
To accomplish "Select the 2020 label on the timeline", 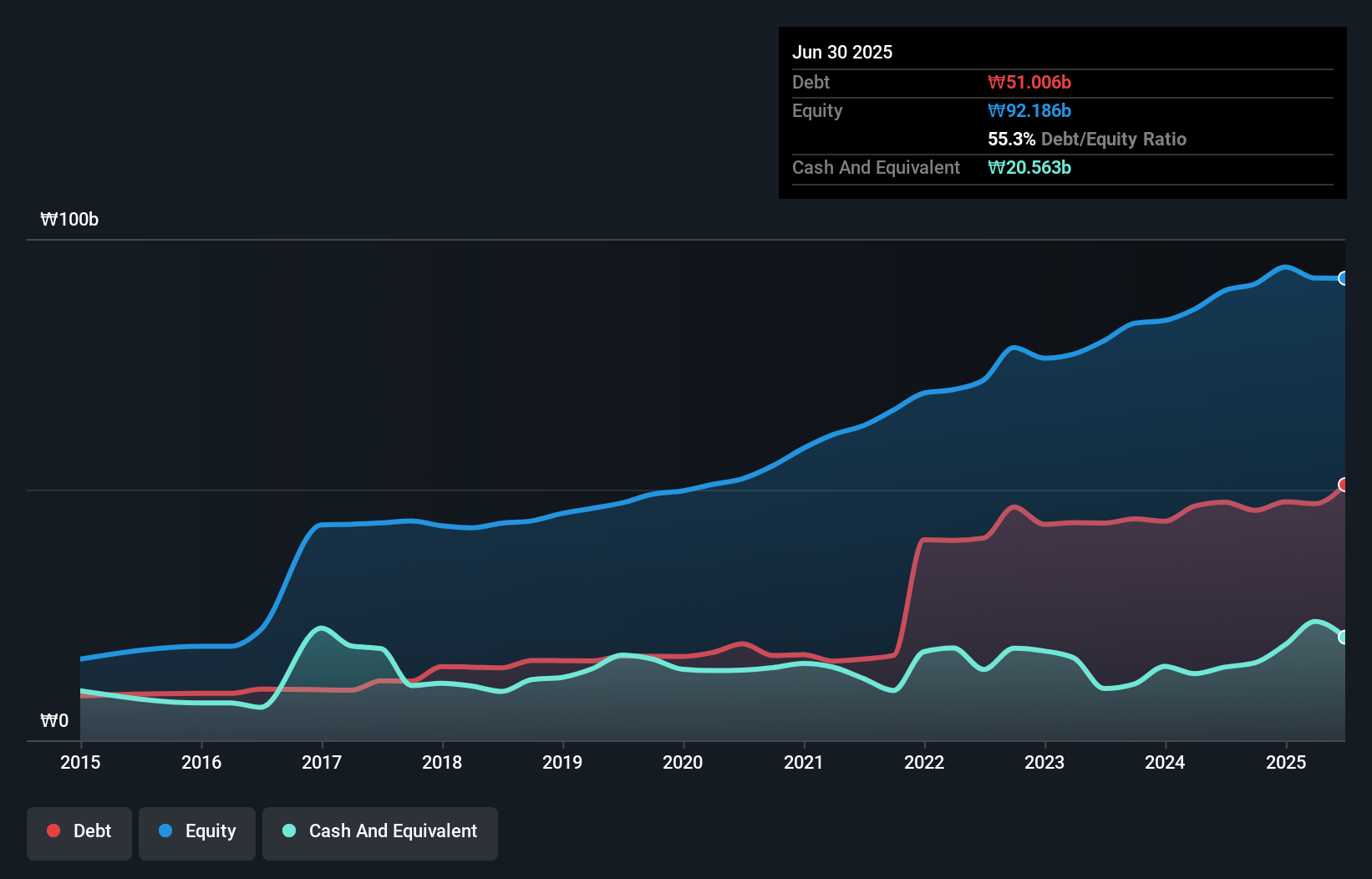I will coord(683,762).
